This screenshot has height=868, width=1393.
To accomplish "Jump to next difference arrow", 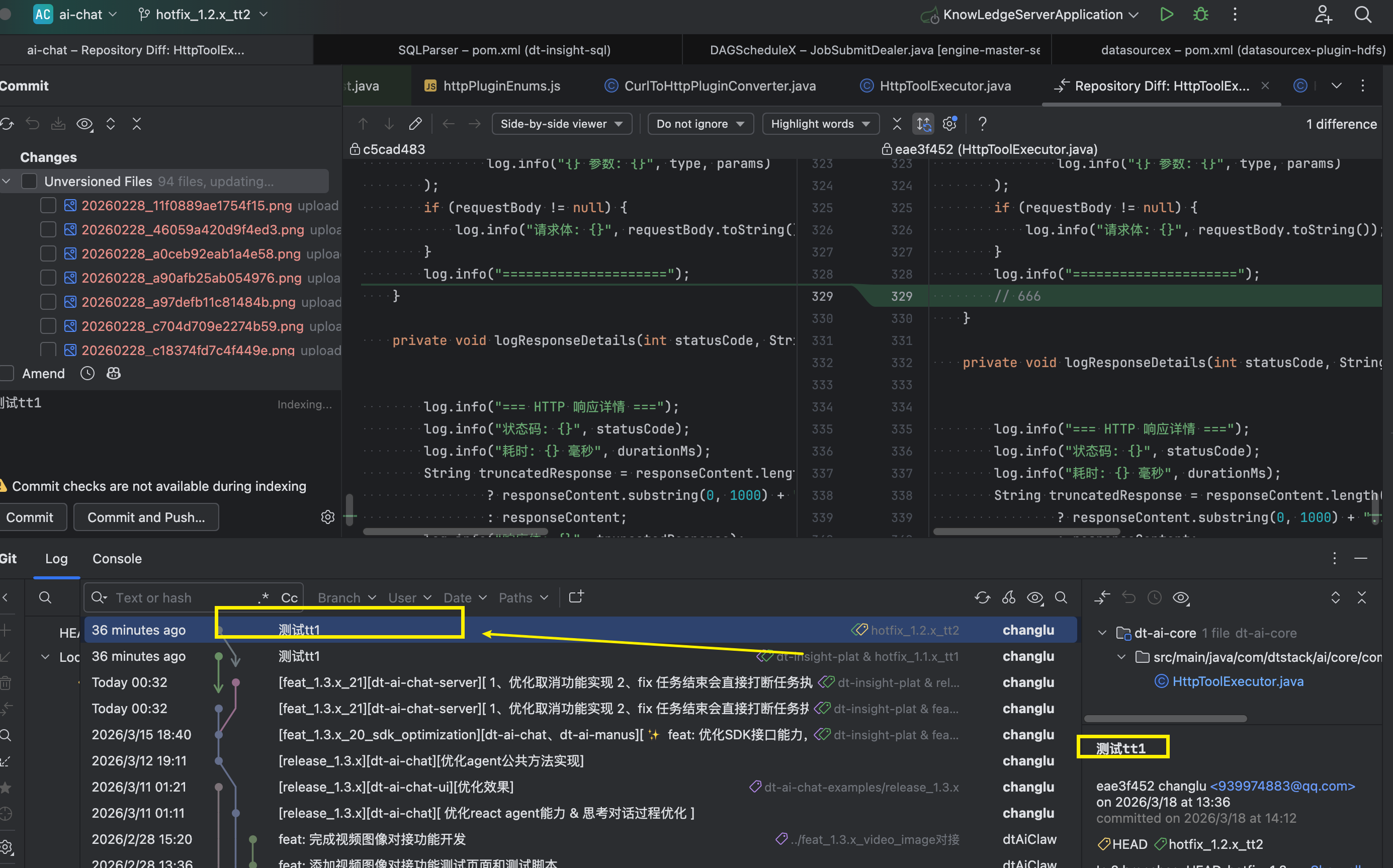I will click(x=389, y=123).
